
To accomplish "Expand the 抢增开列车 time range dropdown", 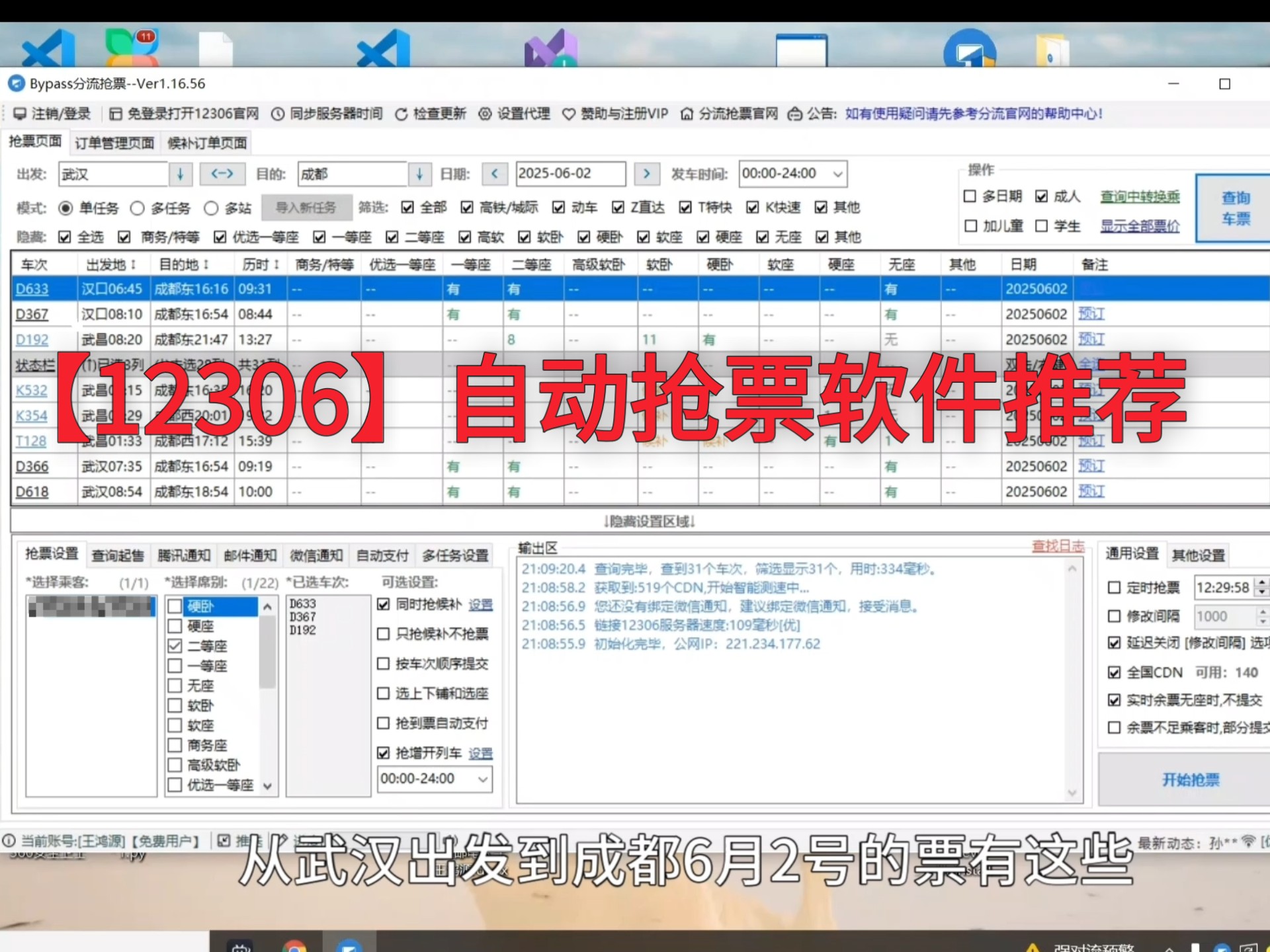I will pyautogui.click(x=483, y=779).
